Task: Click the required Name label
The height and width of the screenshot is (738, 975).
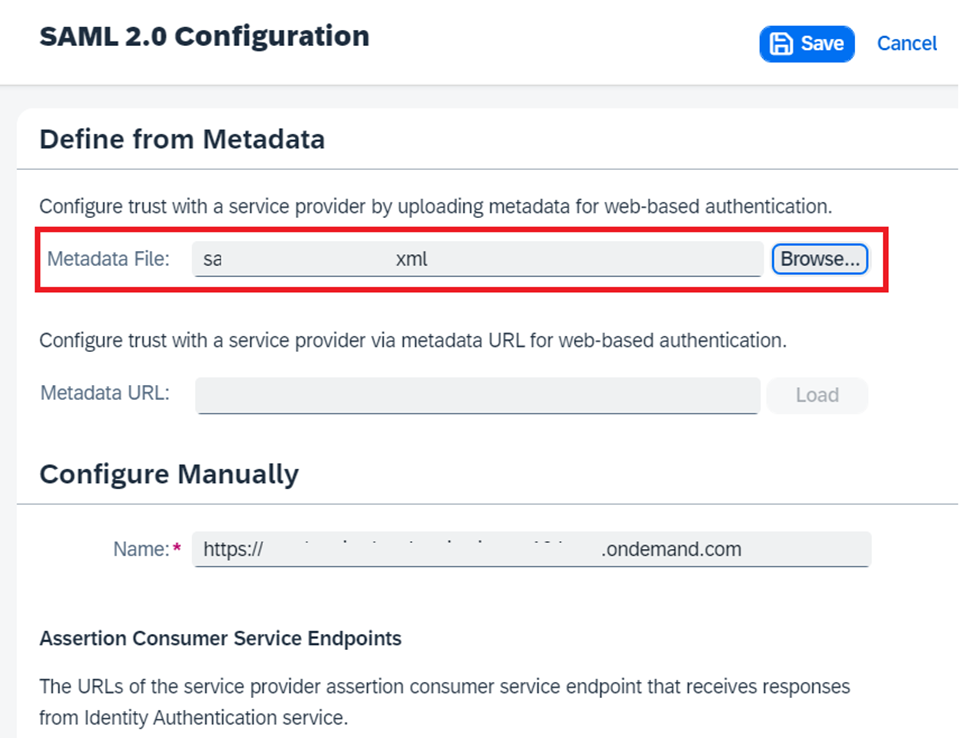Action: [x=141, y=549]
